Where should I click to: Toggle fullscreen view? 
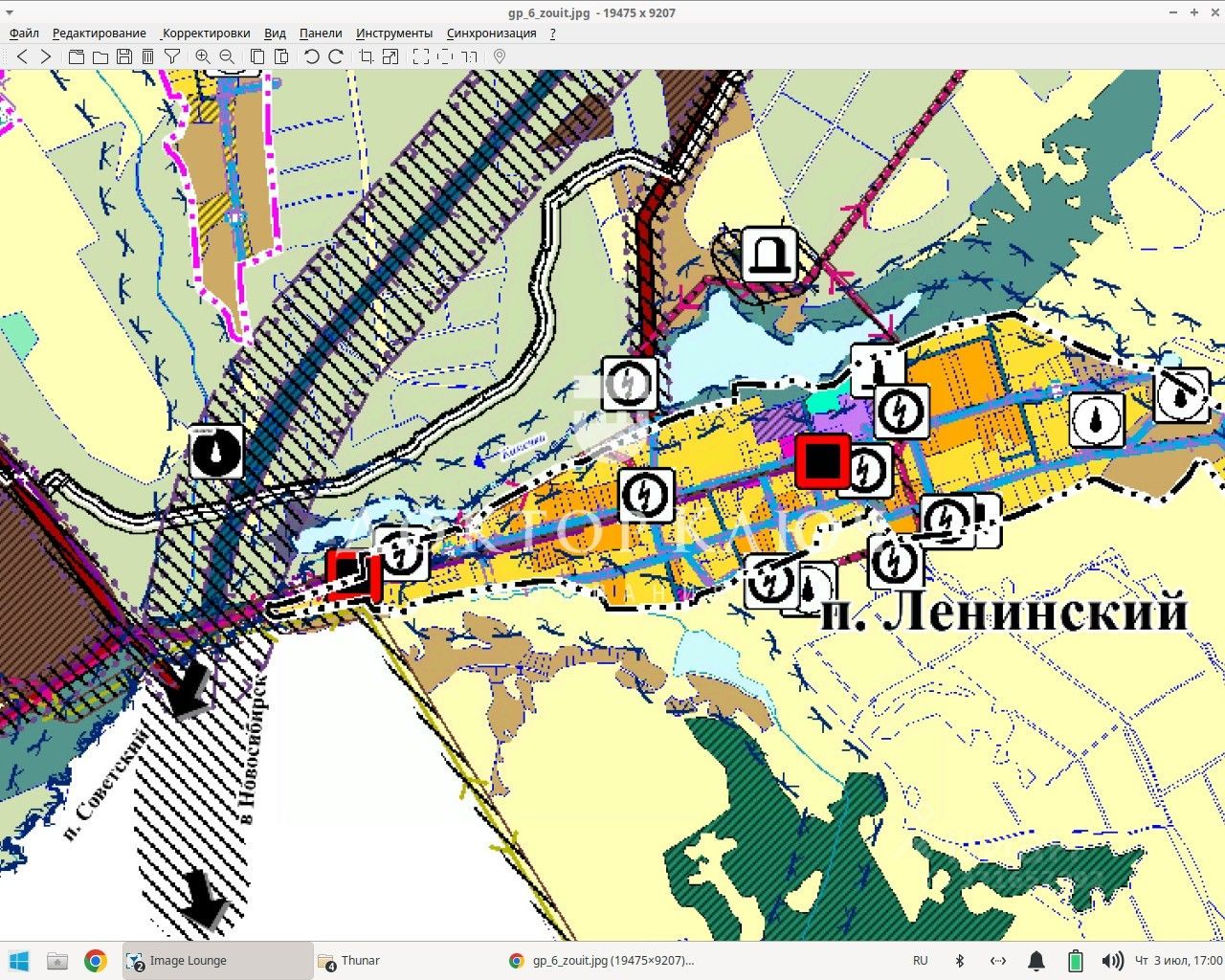pos(421,56)
